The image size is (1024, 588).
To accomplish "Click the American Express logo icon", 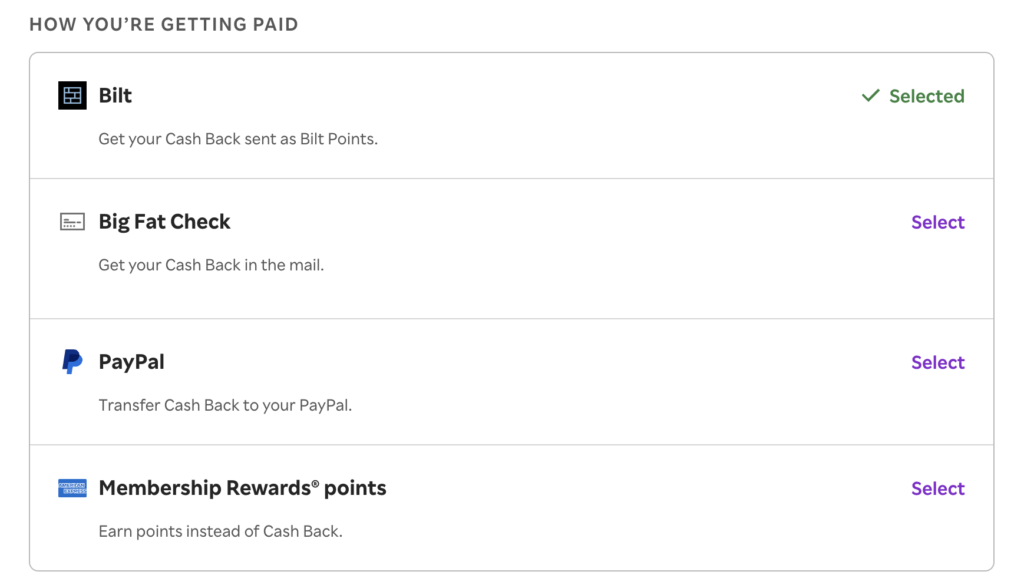I will 71,488.
